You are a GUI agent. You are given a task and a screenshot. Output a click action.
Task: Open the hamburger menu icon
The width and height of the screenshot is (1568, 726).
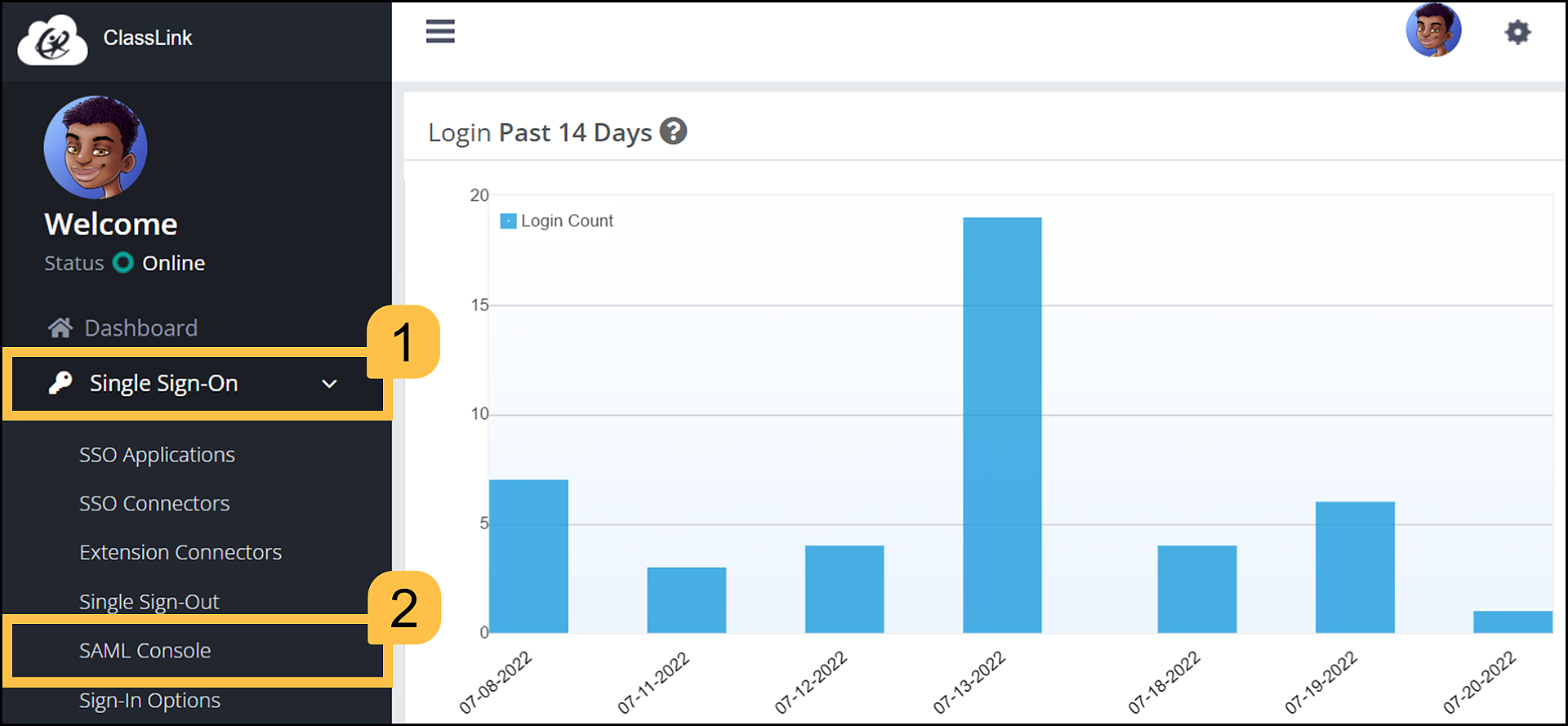coord(440,32)
